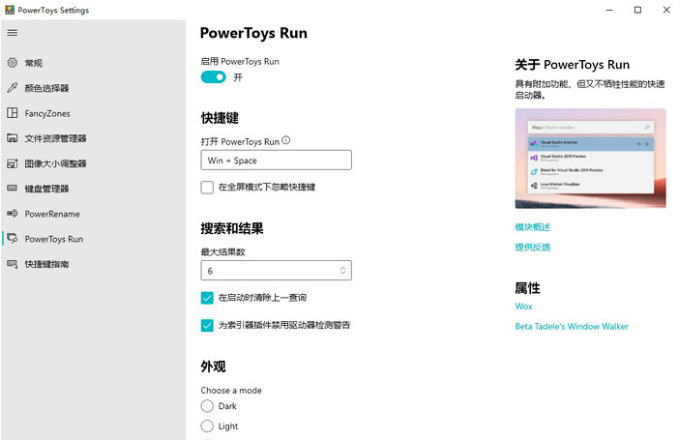
Task: Select the Dark mode radio button
Action: pyautogui.click(x=207, y=406)
